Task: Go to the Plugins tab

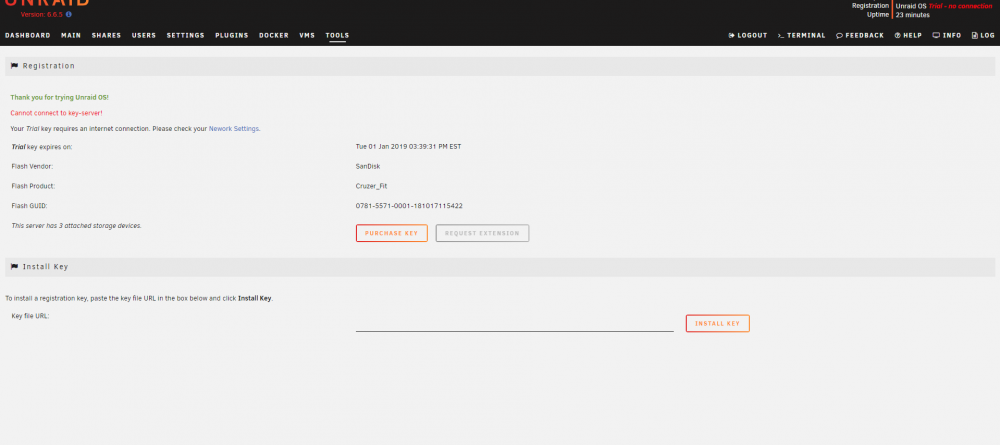Action: click(232, 36)
